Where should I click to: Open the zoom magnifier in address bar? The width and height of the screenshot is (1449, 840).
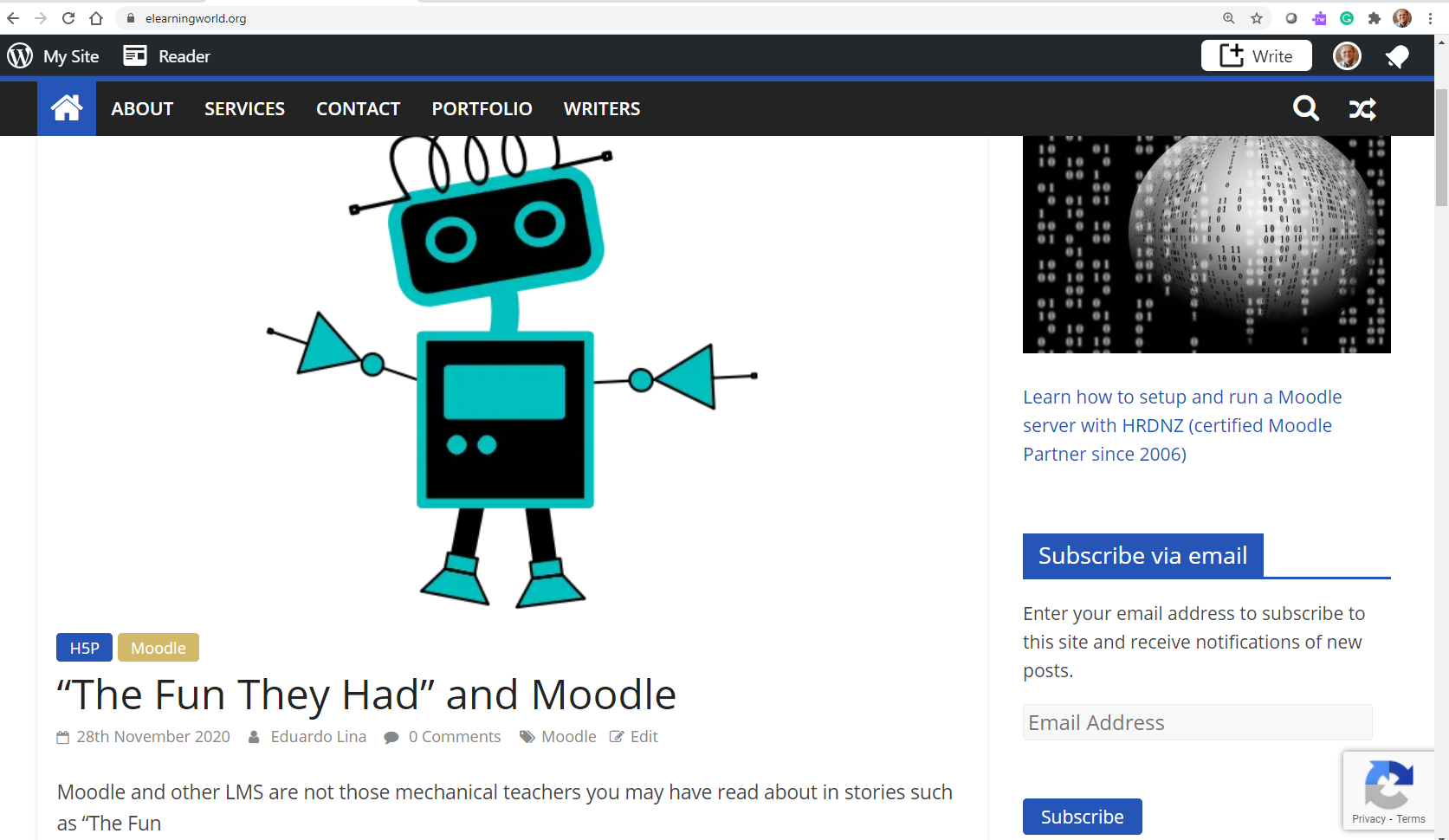[x=1229, y=18]
